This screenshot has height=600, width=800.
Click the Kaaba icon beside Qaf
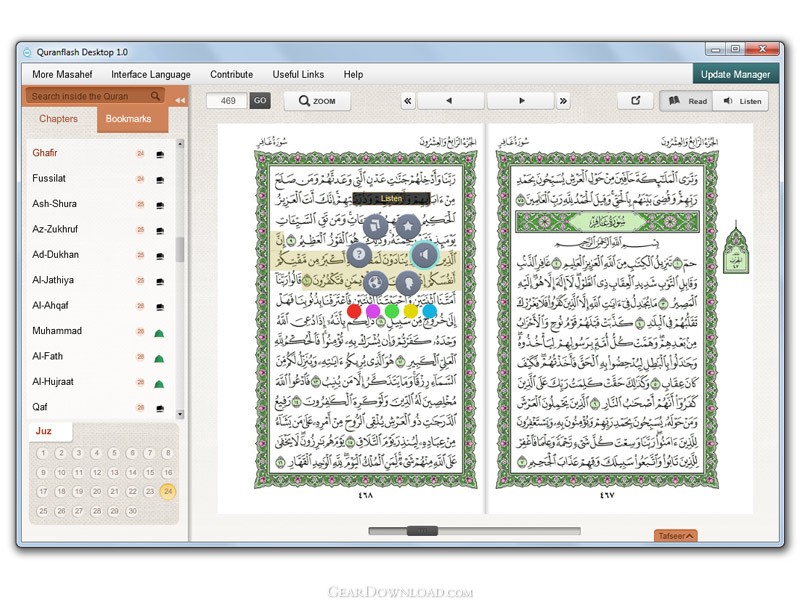[x=160, y=408]
